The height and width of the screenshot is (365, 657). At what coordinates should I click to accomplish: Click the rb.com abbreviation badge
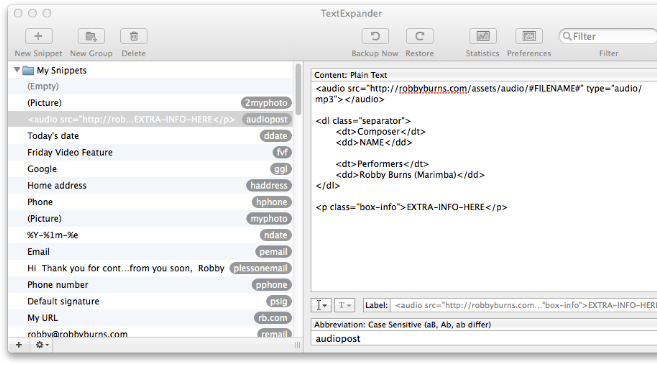[x=273, y=318]
